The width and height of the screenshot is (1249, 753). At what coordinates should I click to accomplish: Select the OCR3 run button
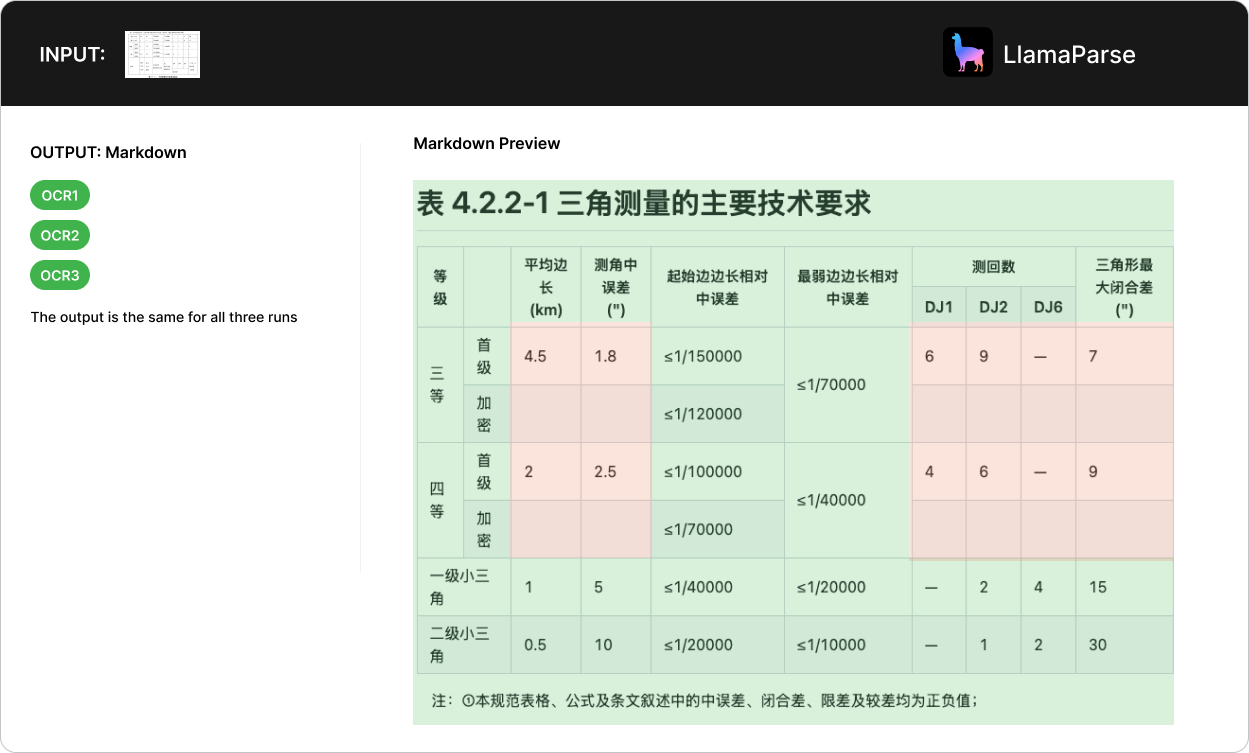(60, 275)
